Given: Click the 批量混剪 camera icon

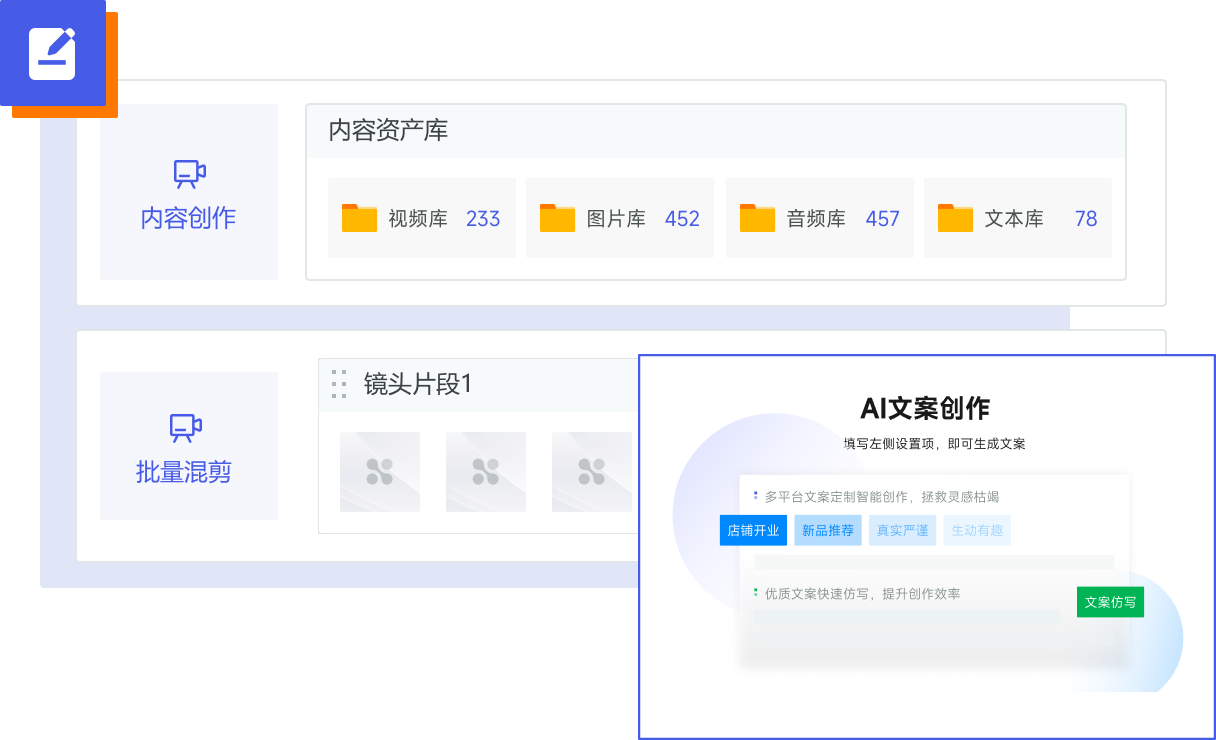Looking at the screenshot, I should coord(186,428).
